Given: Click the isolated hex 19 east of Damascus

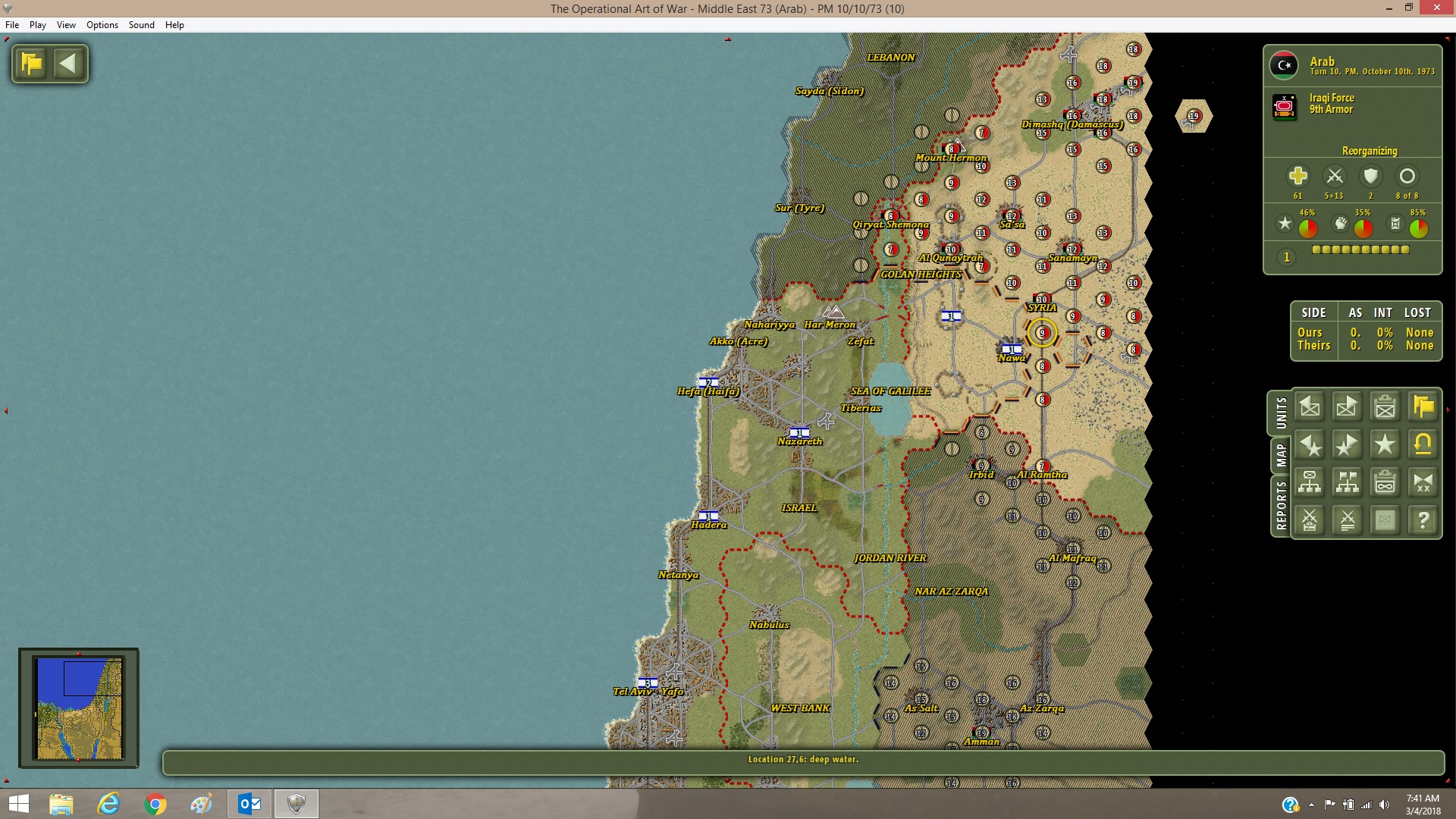Looking at the screenshot, I should pyautogui.click(x=1194, y=116).
